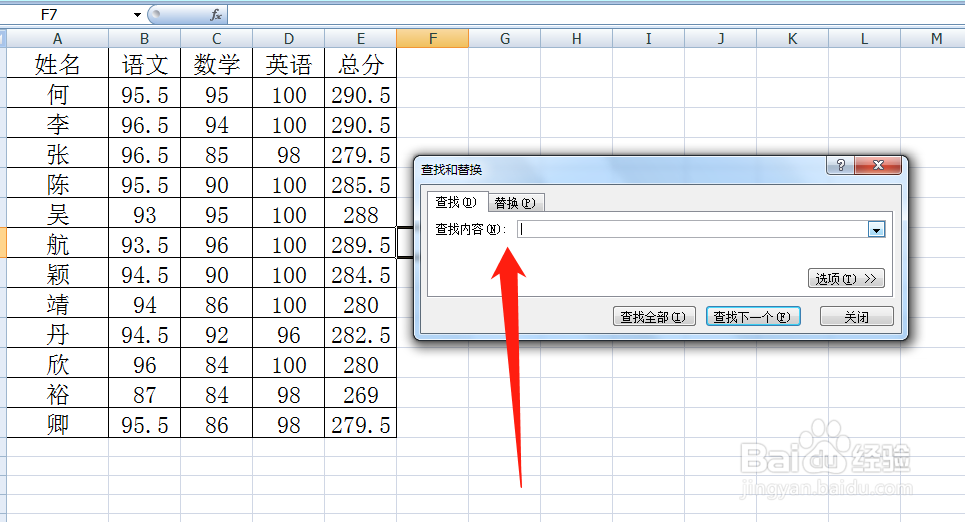Select column H header
The image size is (965, 522).
pos(577,39)
